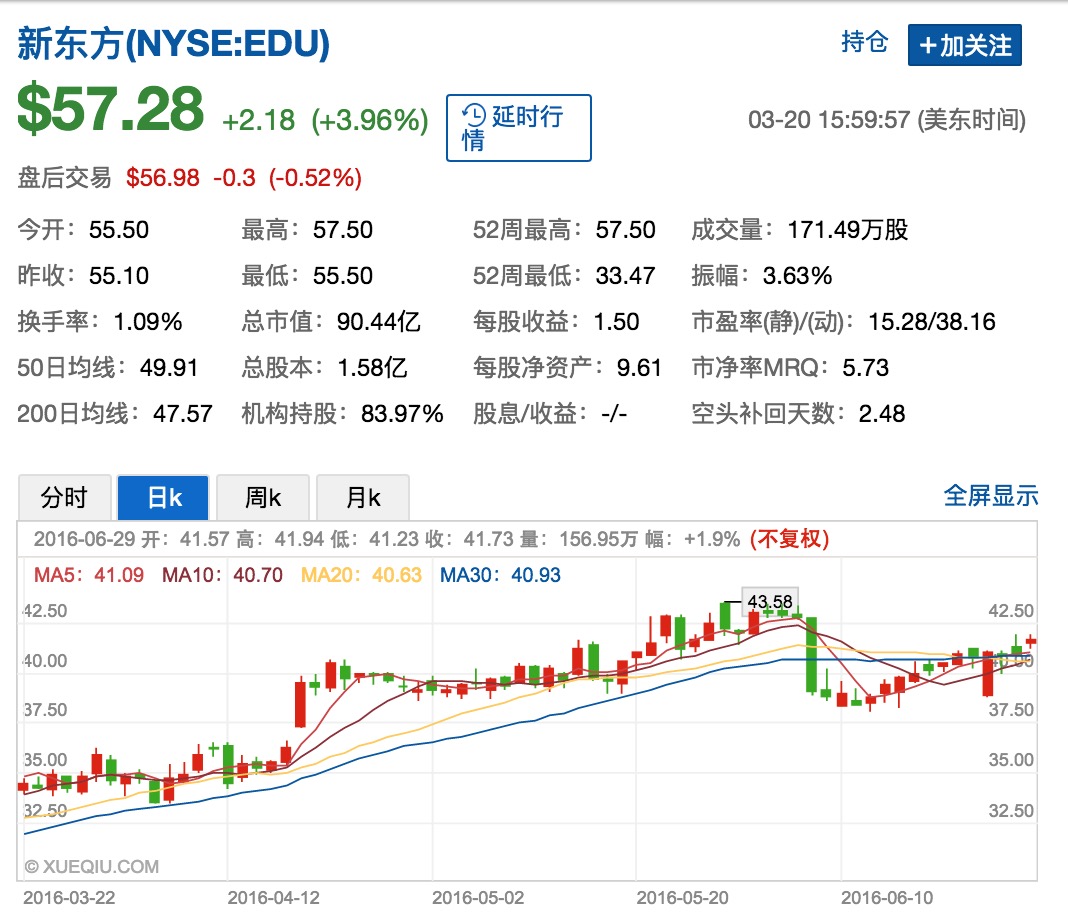Switch to the 分时 chart tab
The image size is (1068, 916).
63,497
